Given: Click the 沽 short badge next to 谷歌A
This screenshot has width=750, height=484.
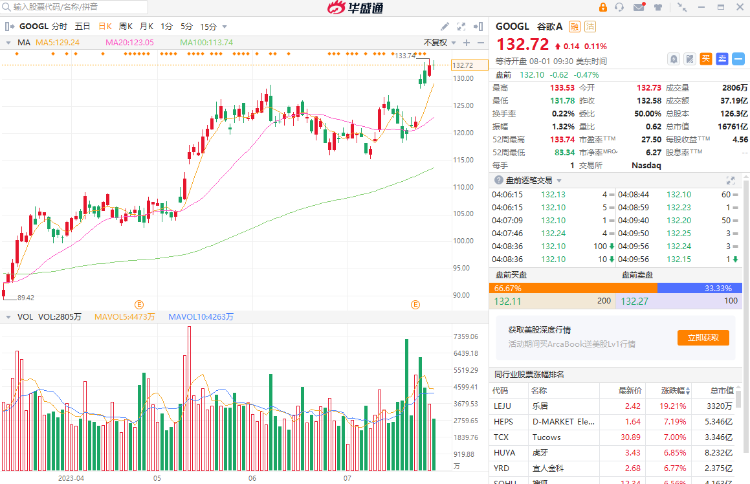Looking at the screenshot, I should (x=591, y=27).
